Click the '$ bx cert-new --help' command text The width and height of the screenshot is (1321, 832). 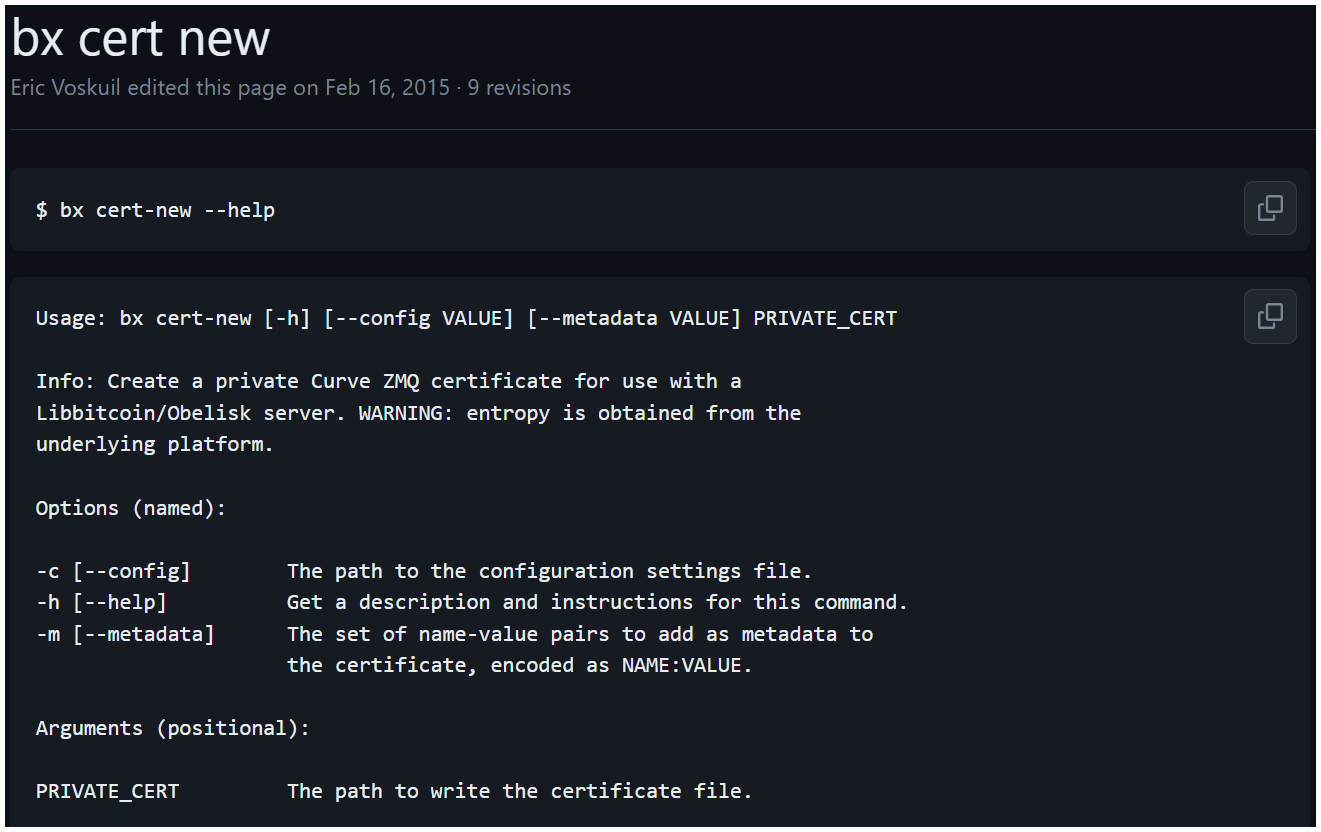(155, 210)
